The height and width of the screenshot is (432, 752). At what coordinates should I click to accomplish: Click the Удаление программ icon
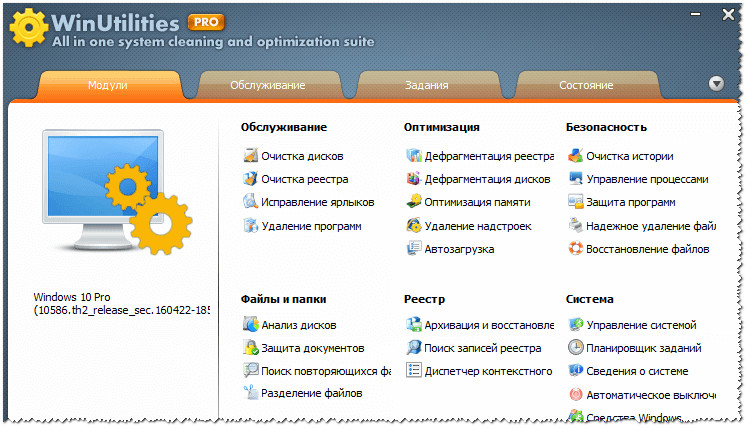250,225
